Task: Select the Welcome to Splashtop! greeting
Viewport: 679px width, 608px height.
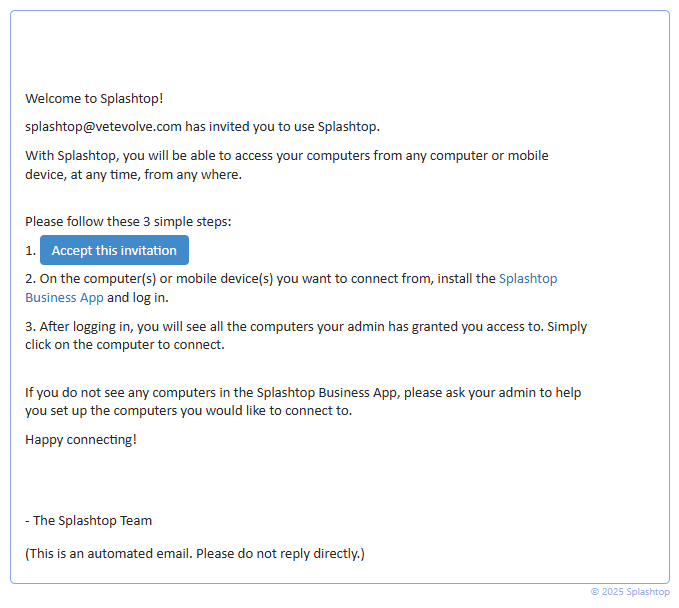Action: 94,98
